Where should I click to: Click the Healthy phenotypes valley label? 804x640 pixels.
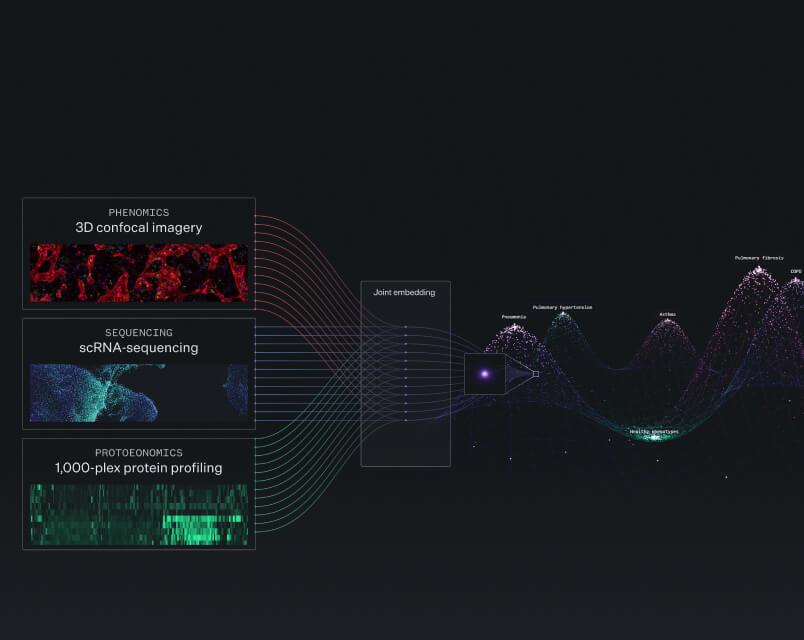pyautogui.click(x=654, y=432)
